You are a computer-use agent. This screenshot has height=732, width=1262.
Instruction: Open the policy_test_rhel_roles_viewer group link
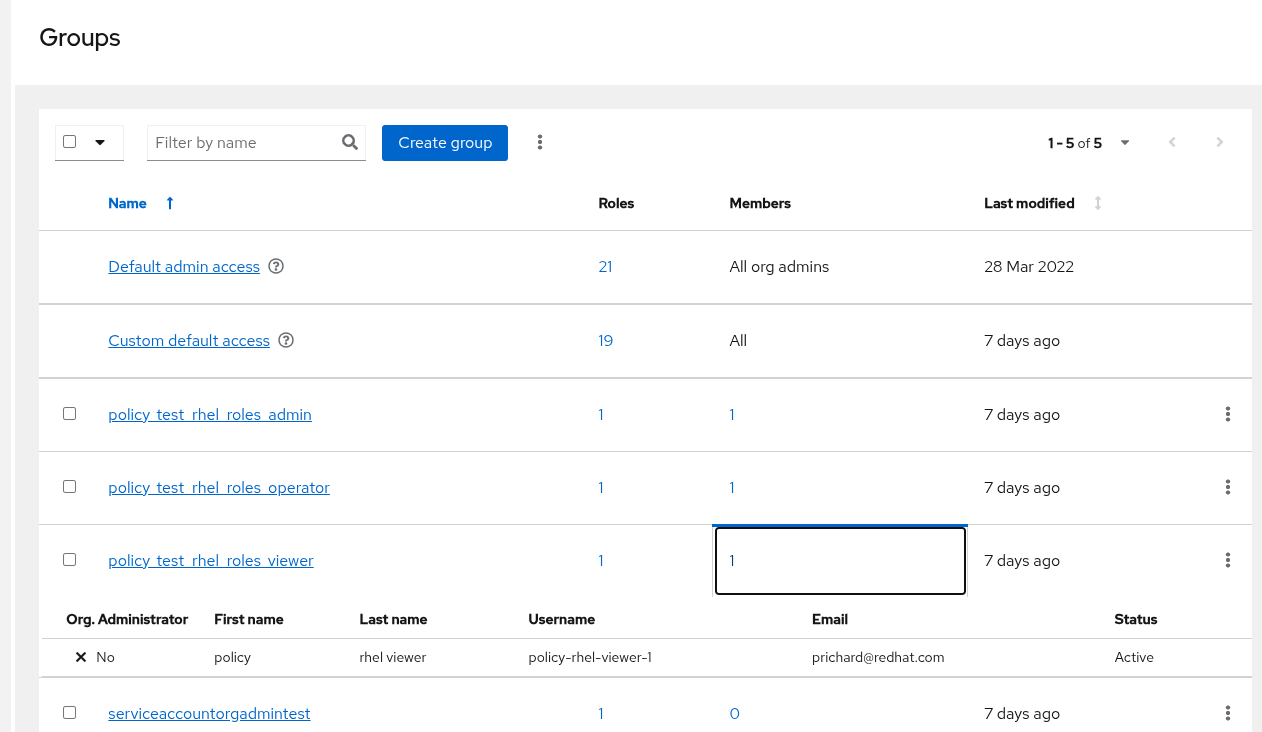211,561
